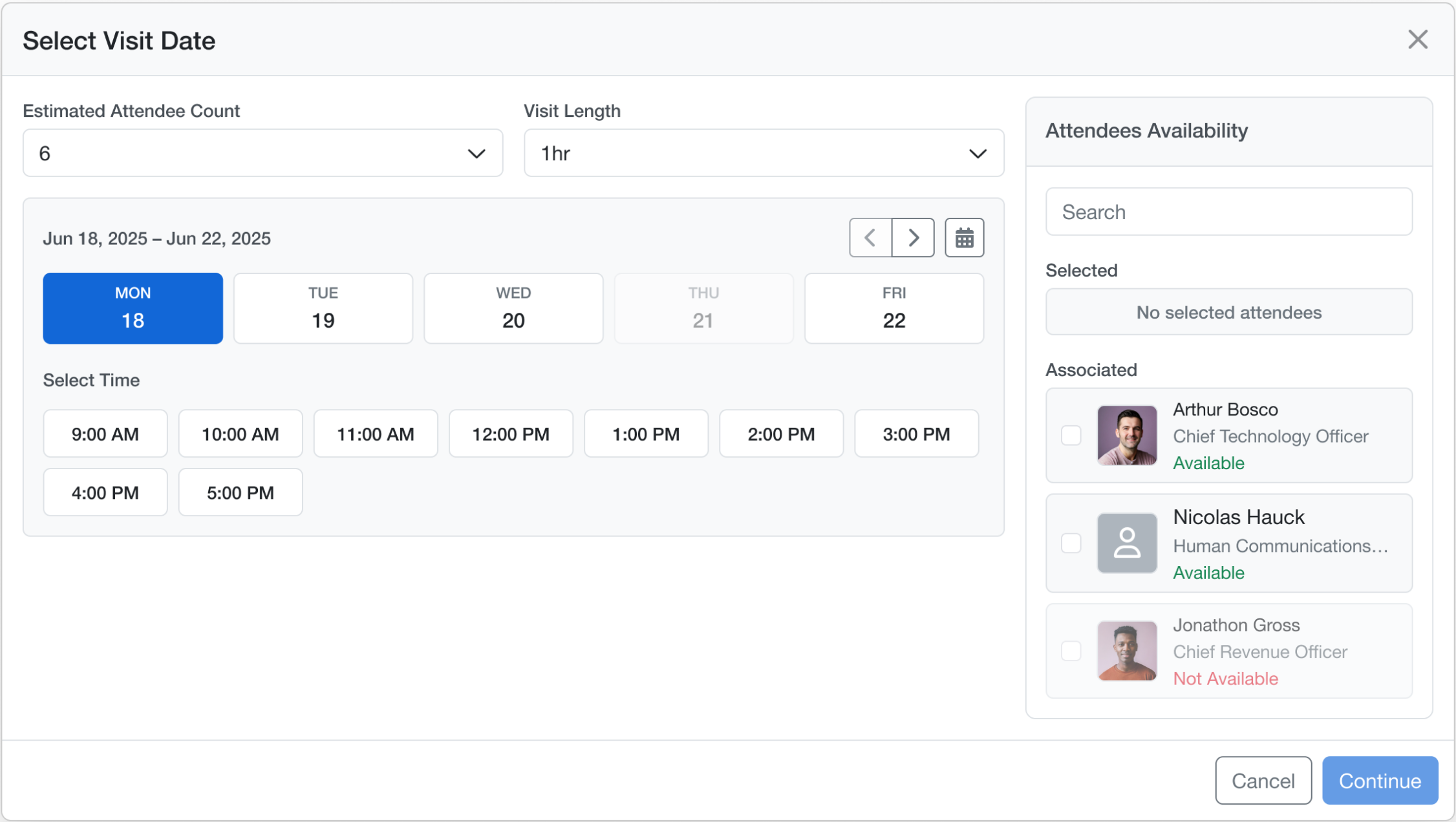The height and width of the screenshot is (822, 1456).
Task: Select the 2:00 PM time slot
Action: click(x=781, y=434)
